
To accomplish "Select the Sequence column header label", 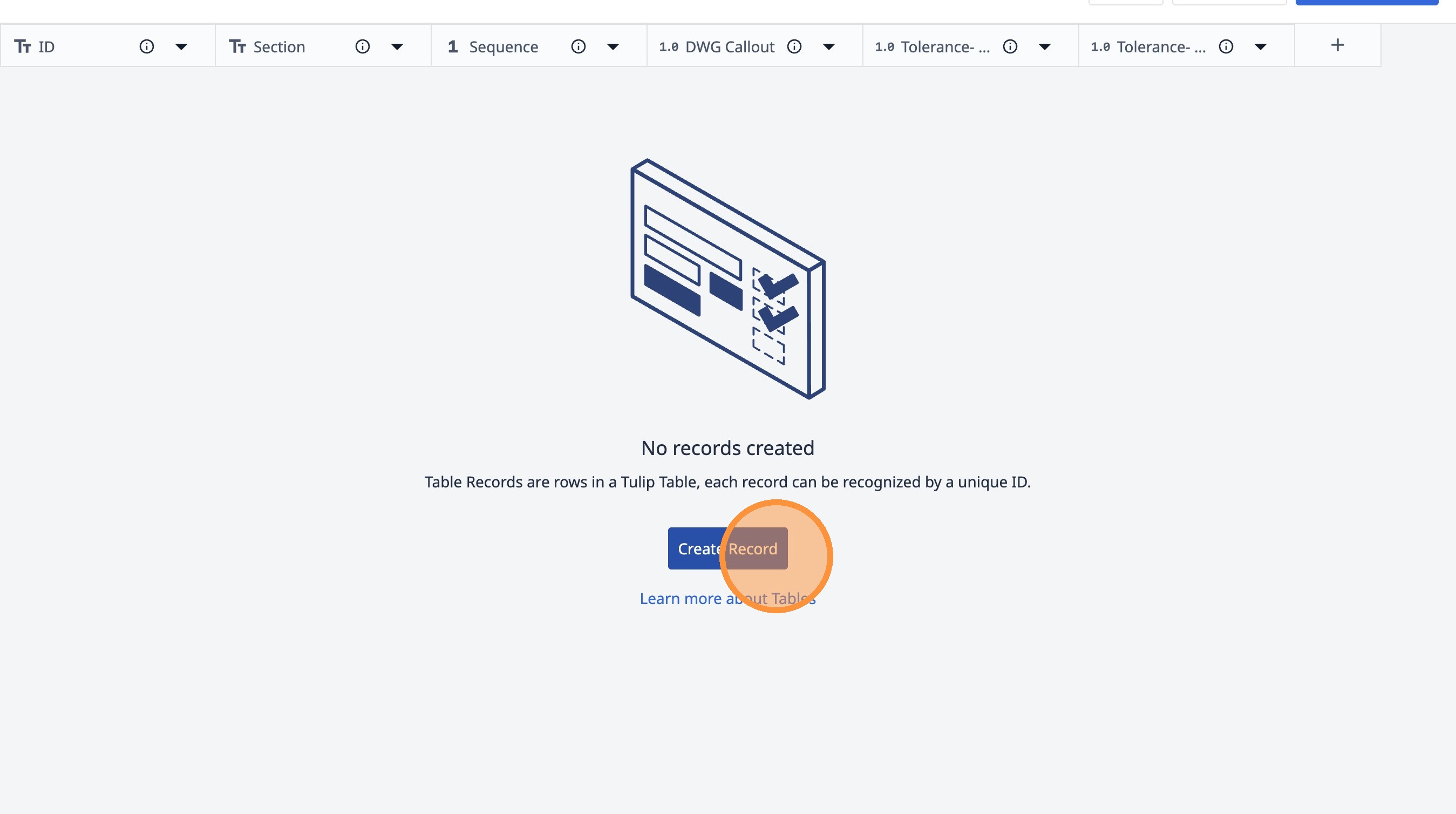I will coord(503,47).
